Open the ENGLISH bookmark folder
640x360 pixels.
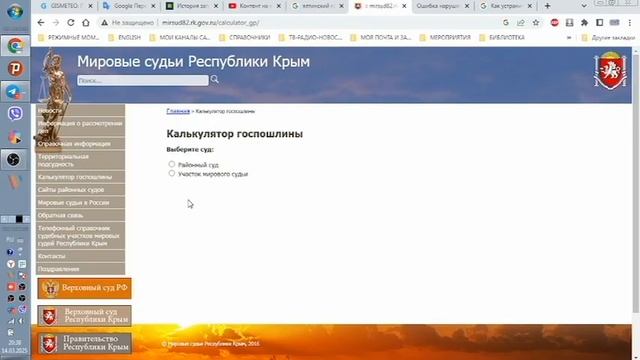125,38
